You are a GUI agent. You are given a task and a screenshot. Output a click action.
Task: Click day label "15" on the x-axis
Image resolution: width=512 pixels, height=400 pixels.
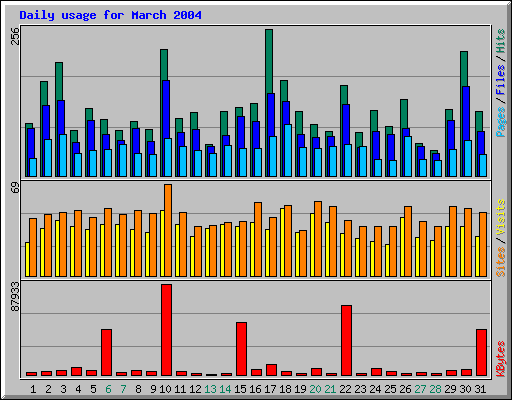point(240,389)
